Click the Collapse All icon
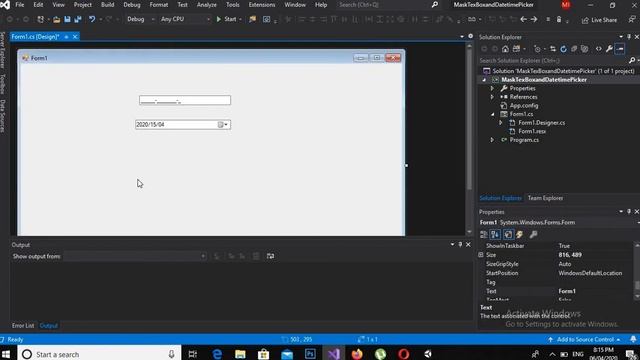The width and height of the screenshot is (640, 360). pyautogui.click(x=574, y=49)
